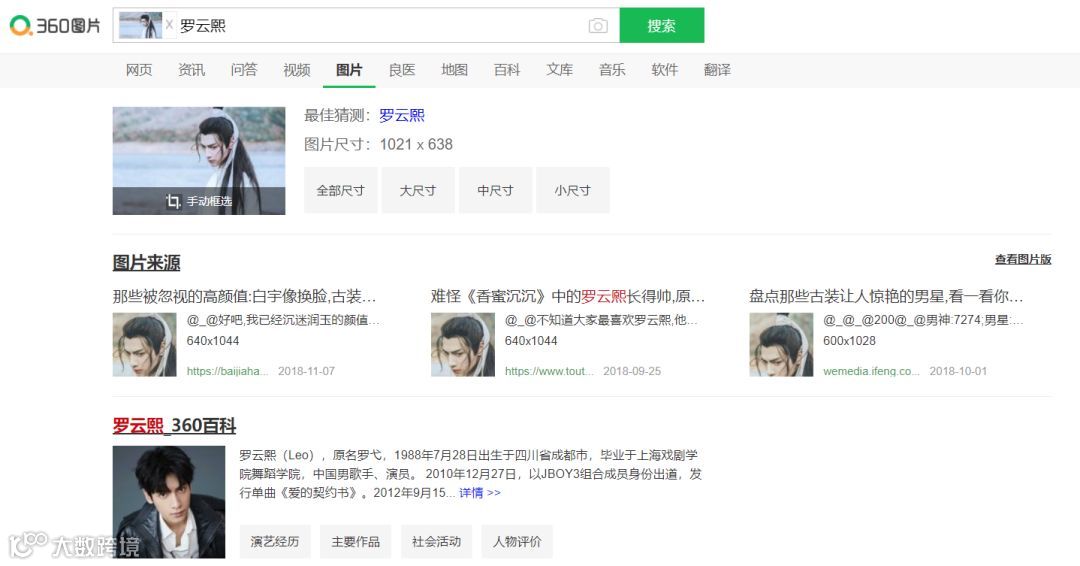
Task: Filter by 小尺寸
Action: click(572, 190)
